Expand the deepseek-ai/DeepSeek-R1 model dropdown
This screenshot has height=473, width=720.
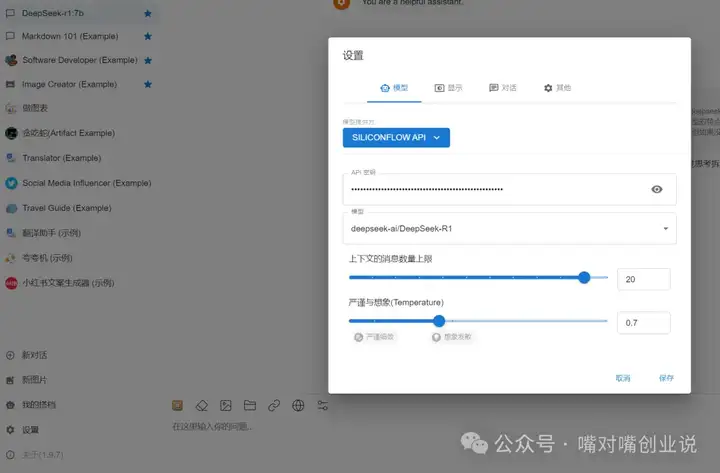pyautogui.click(x=509, y=228)
